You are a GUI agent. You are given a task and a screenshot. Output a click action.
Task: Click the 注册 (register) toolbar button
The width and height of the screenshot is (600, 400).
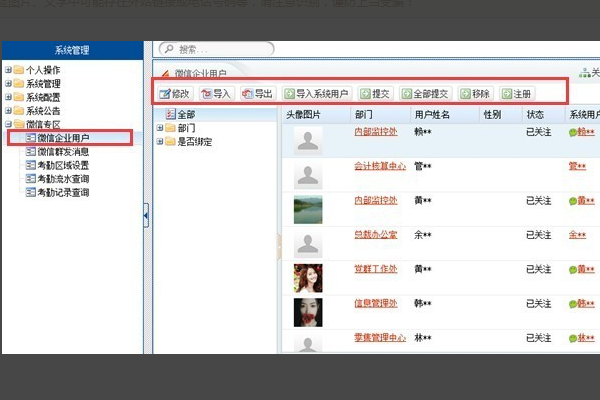click(x=517, y=94)
